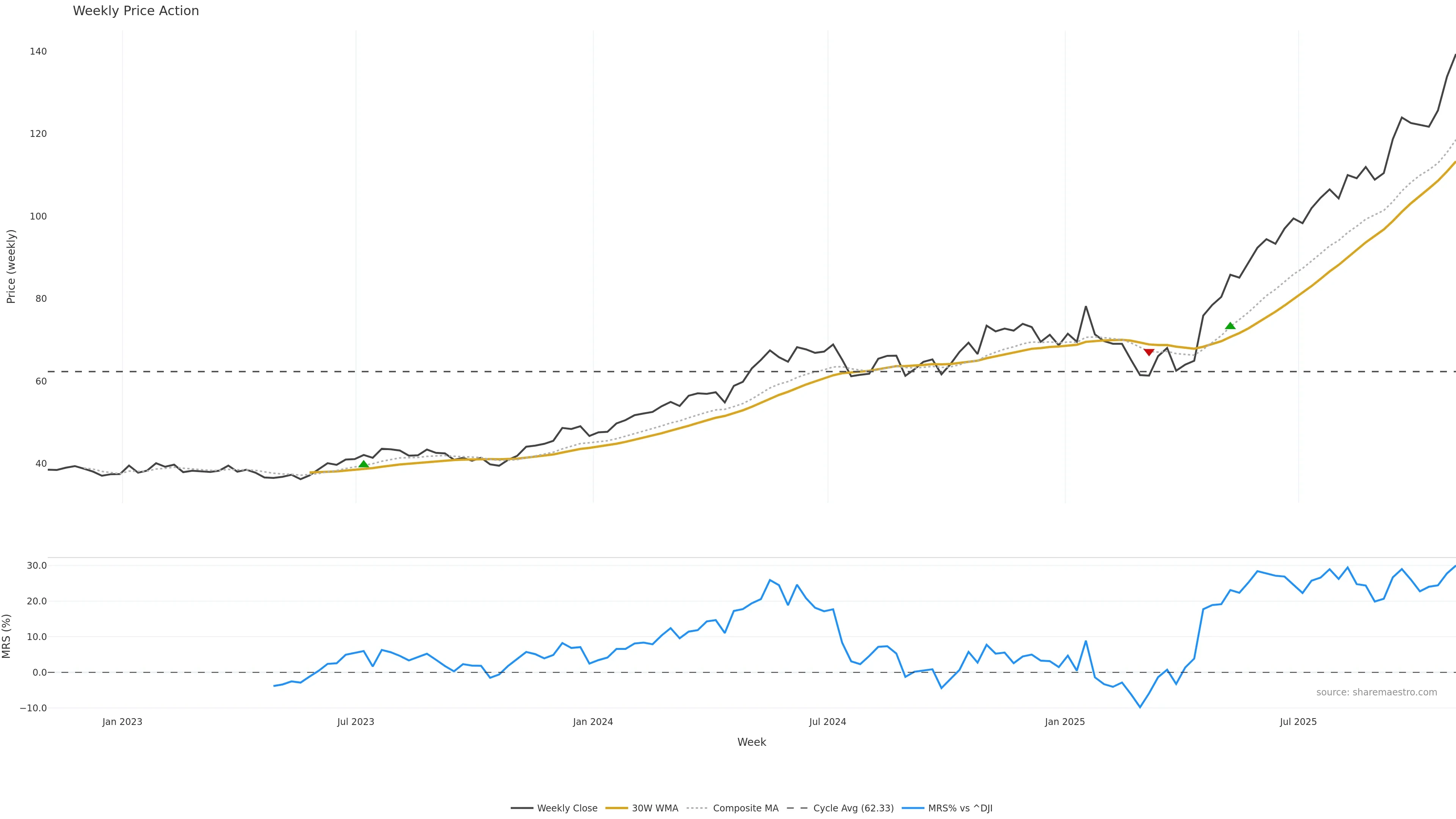Click the Price (weekly) y-axis title
The height and width of the screenshot is (819, 1456).
tap(11, 266)
